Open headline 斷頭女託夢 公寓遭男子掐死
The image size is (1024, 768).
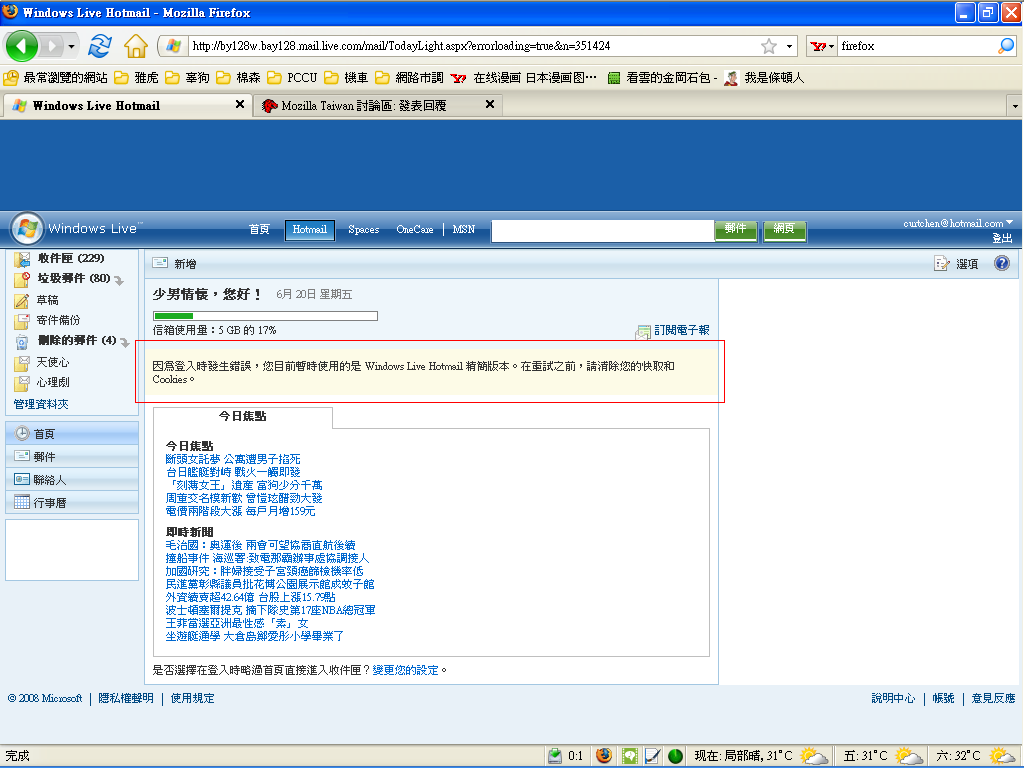[233, 459]
